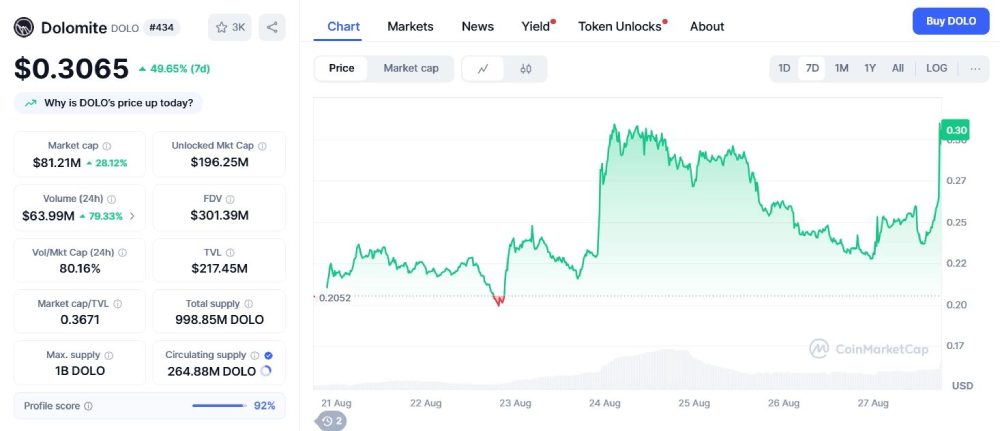
Task: Enable LOG scale on chart
Action: click(x=936, y=68)
